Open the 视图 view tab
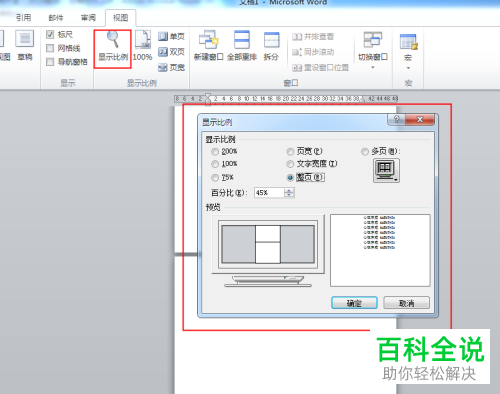Screen dimensions: 500x394 pos(120,18)
